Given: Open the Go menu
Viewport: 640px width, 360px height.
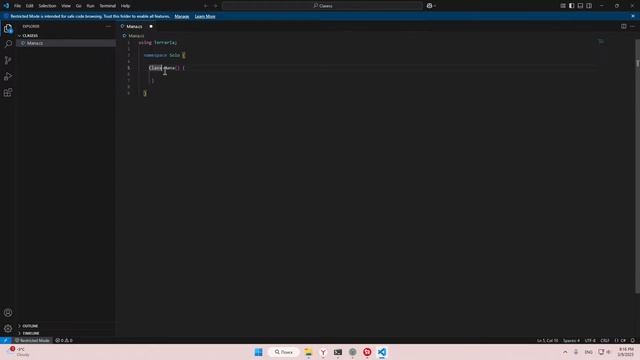Looking at the screenshot, I should click(x=78, y=6).
